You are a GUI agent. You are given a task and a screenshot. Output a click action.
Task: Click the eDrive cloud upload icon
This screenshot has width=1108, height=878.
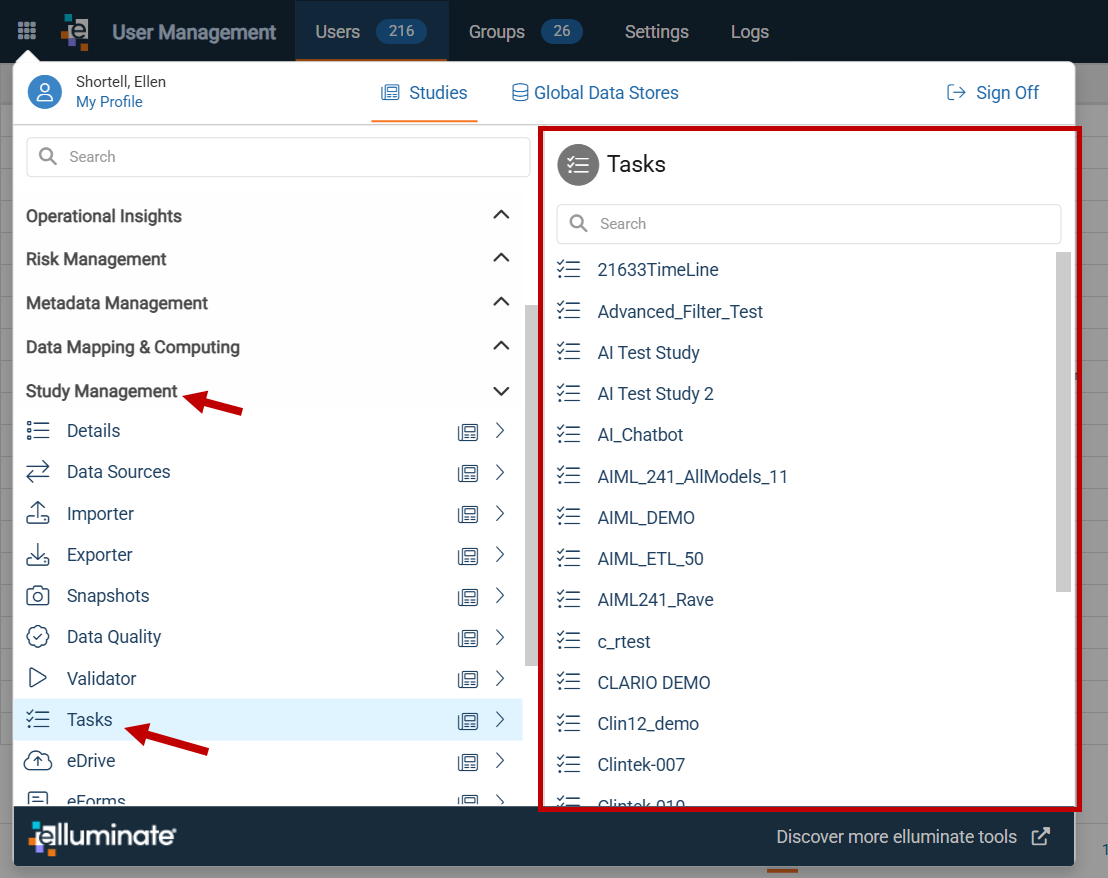tap(37, 761)
